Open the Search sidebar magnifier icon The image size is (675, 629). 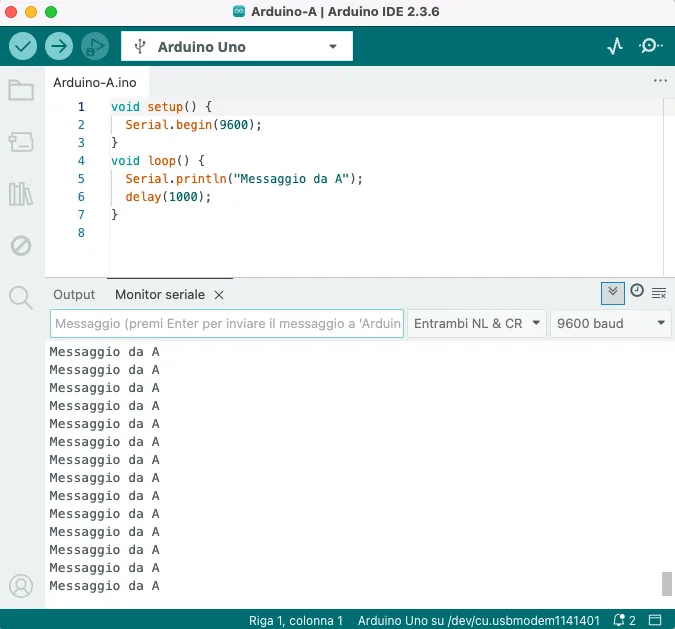tap(21, 297)
